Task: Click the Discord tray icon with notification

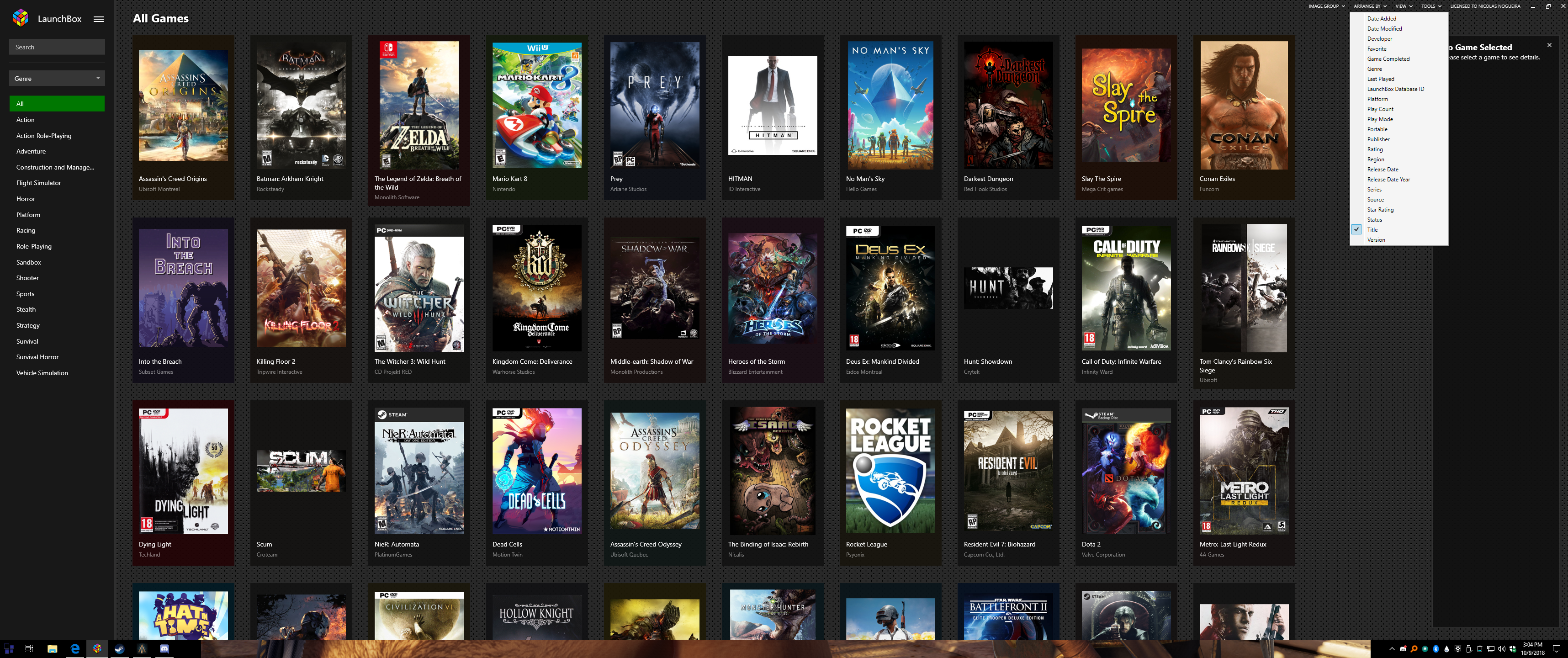Action: pyautogui.click(x=1403, y=649)
